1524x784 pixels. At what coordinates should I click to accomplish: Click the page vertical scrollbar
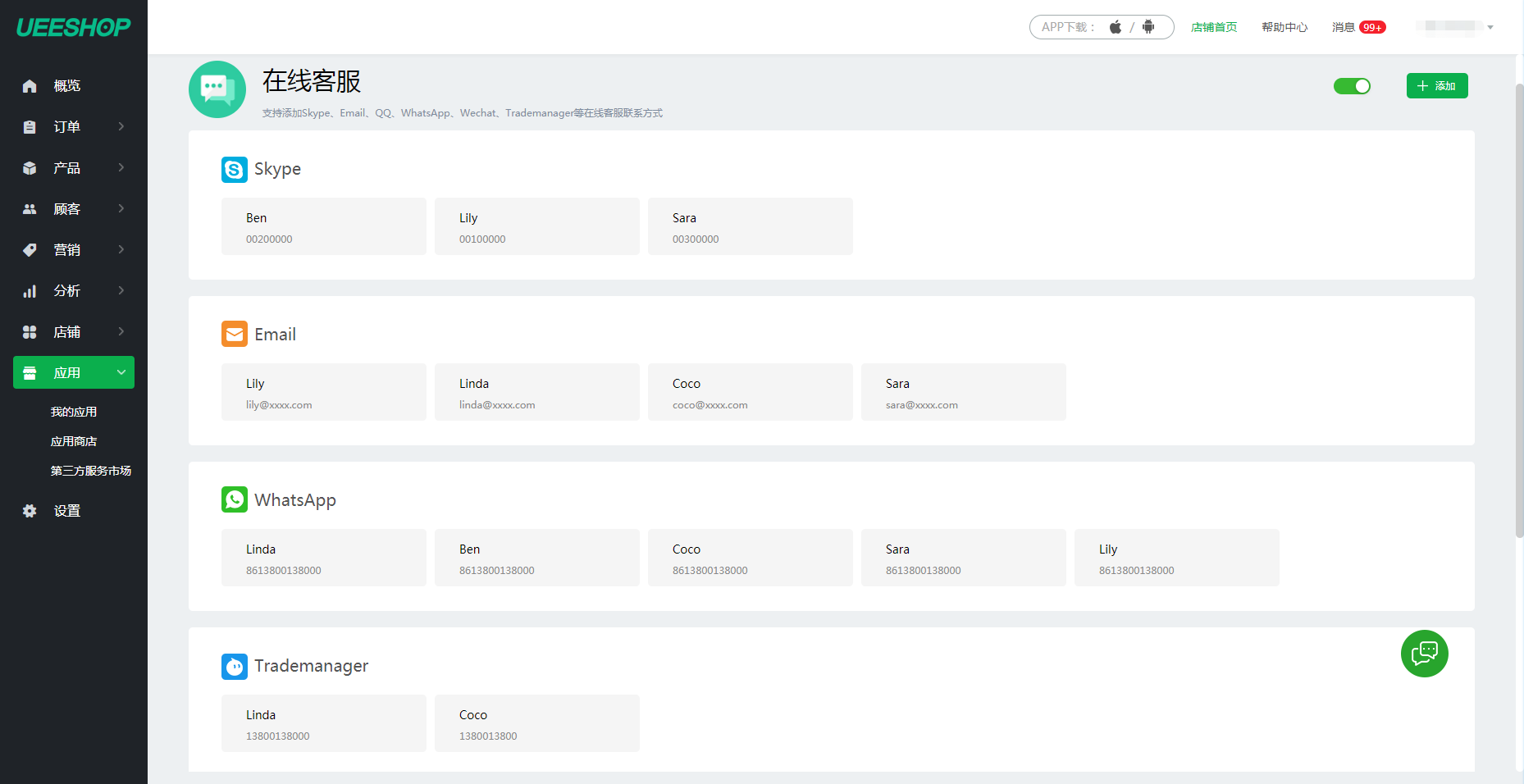coord(1519,312)
